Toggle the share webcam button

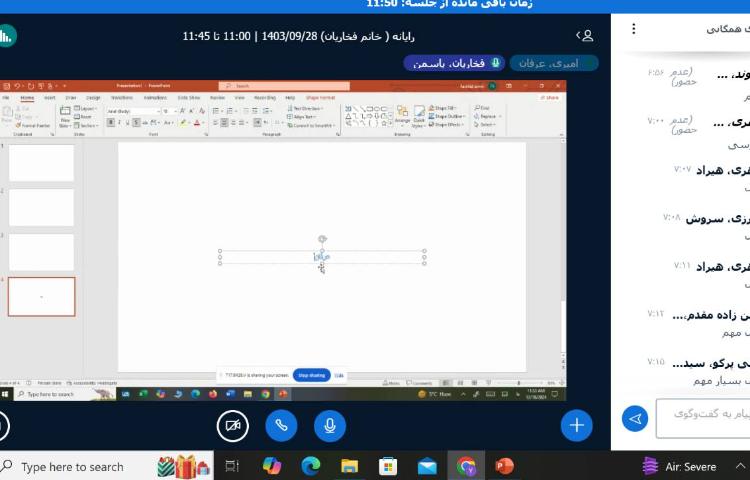coord(233,425)
